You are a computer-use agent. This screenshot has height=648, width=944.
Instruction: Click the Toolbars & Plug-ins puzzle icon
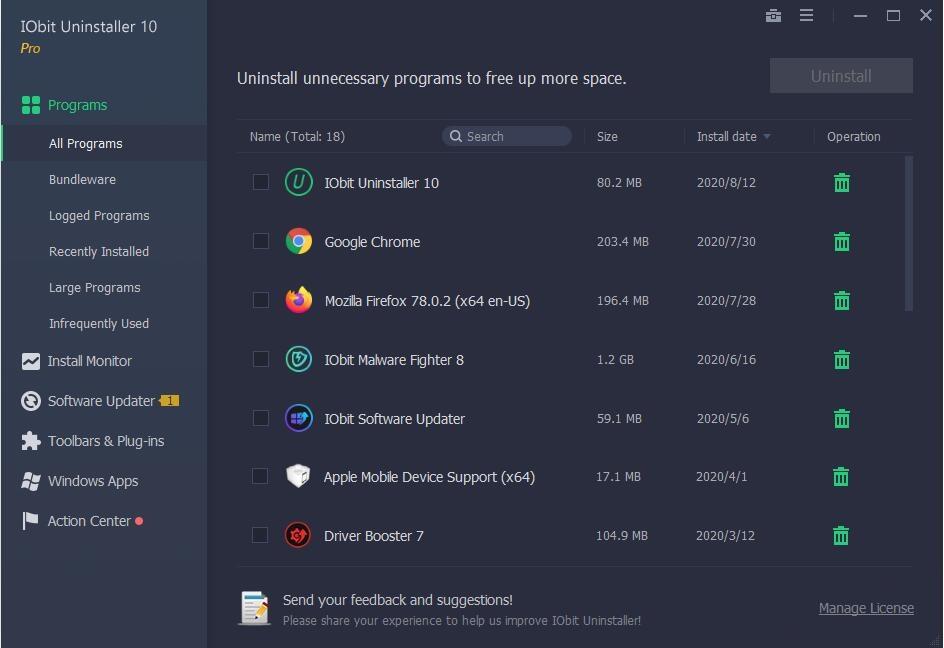point(31,441)
